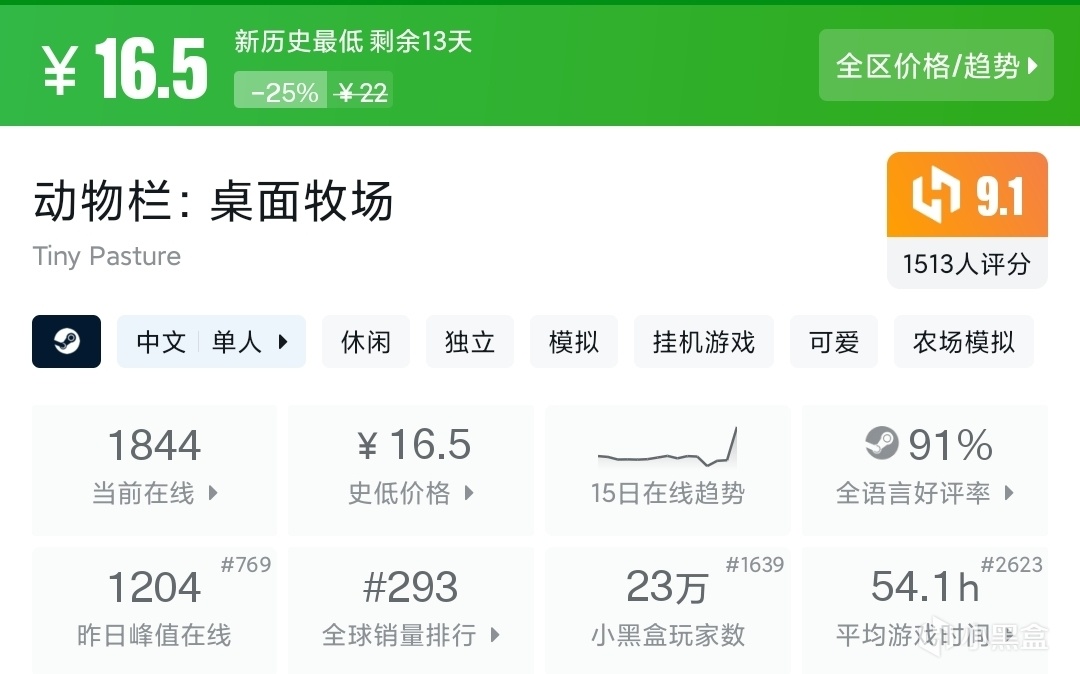
Task: Click the 平均游戏时间 54.1h card
Action: (x=925, y=610)
